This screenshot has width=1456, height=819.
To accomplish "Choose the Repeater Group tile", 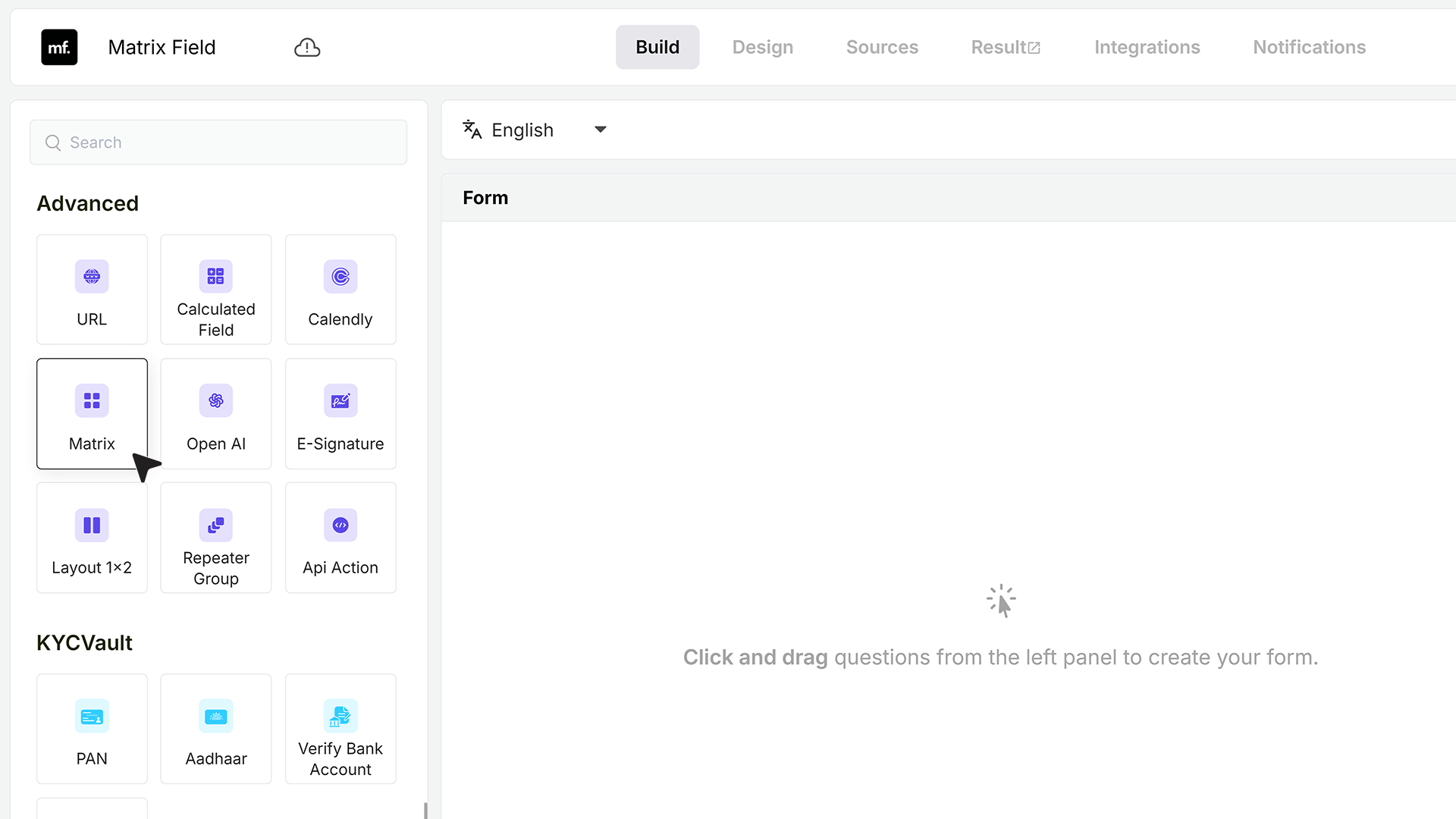I will pos(216,538).
